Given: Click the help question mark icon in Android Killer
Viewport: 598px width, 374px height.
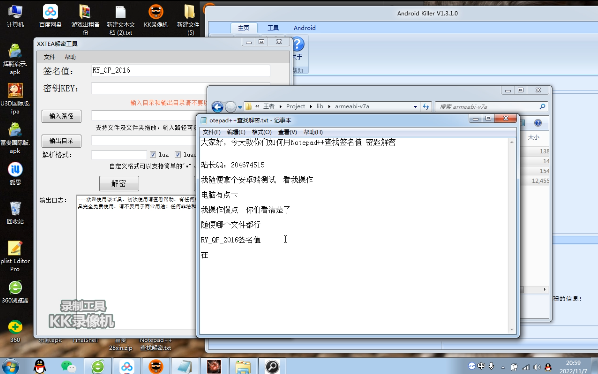Looking at the screenshot, I should point(298,44).
